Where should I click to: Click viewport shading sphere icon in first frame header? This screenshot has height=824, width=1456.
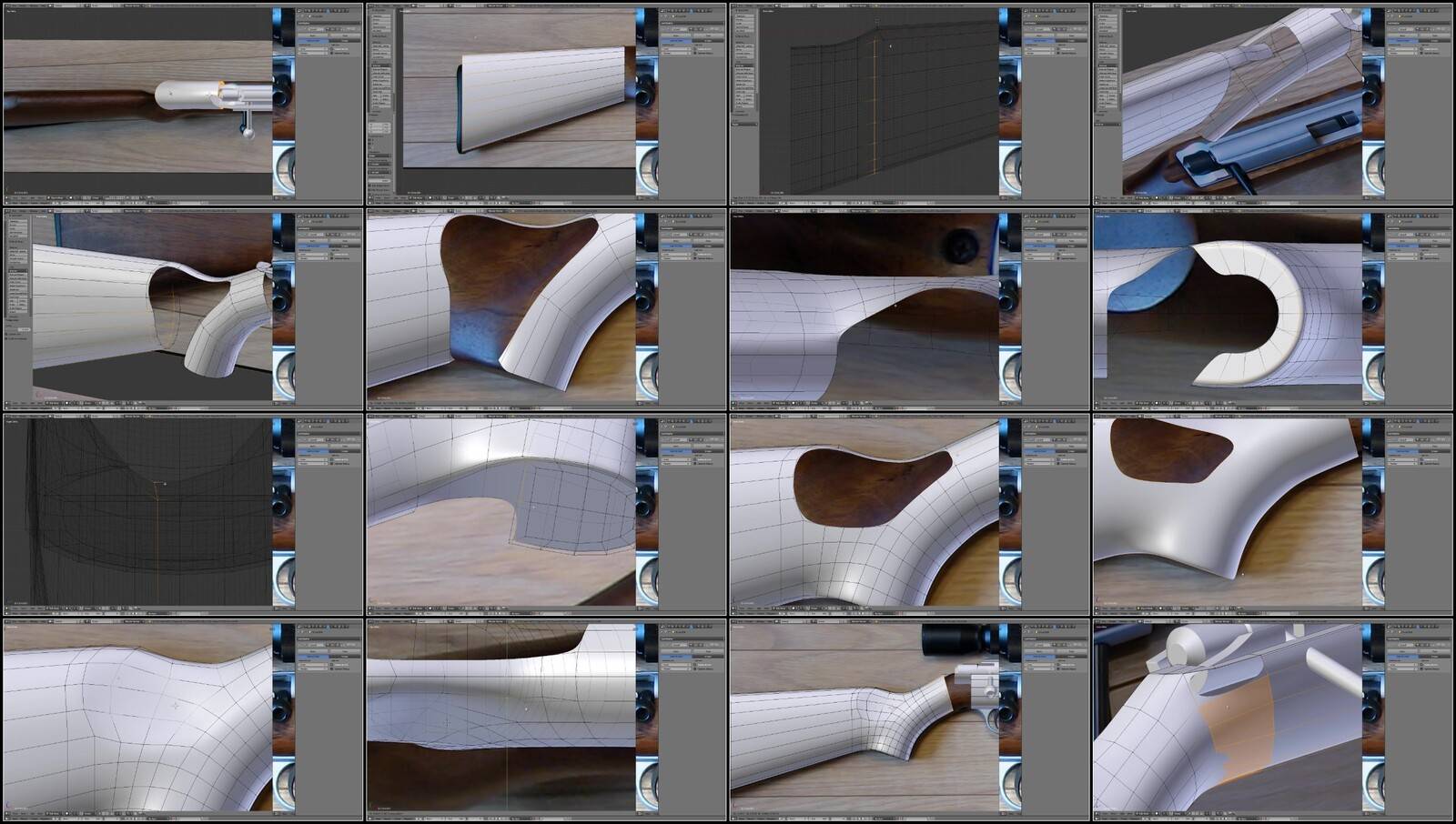click(71, 197)
